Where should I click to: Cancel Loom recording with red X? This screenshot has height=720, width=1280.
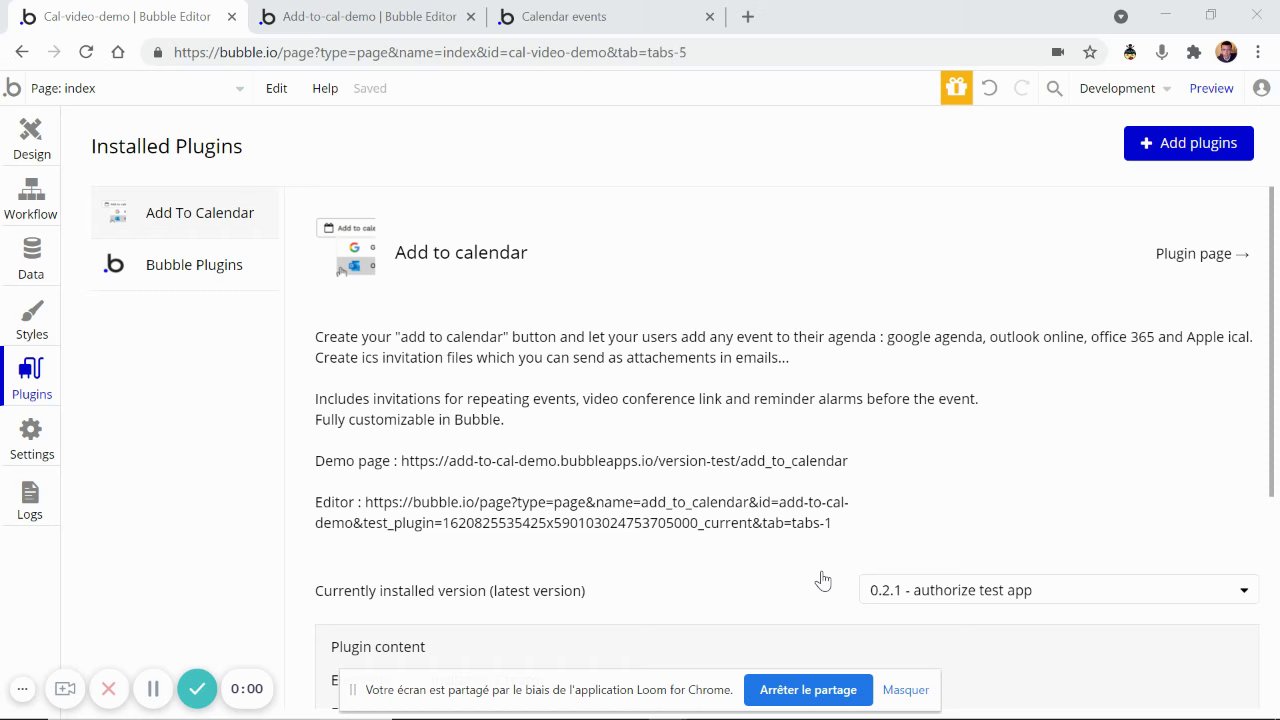109,689
